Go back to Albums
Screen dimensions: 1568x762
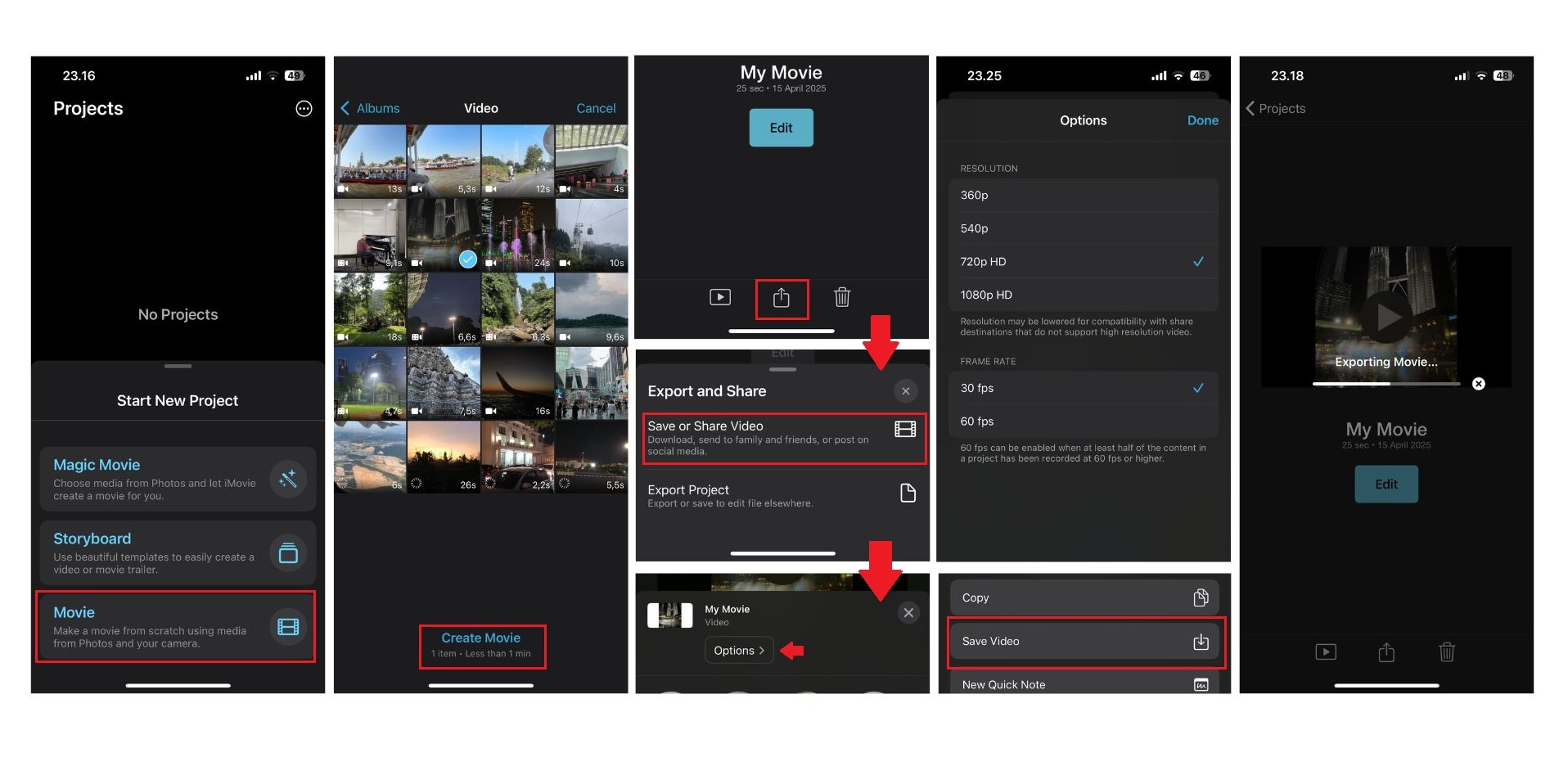point(370,108)
